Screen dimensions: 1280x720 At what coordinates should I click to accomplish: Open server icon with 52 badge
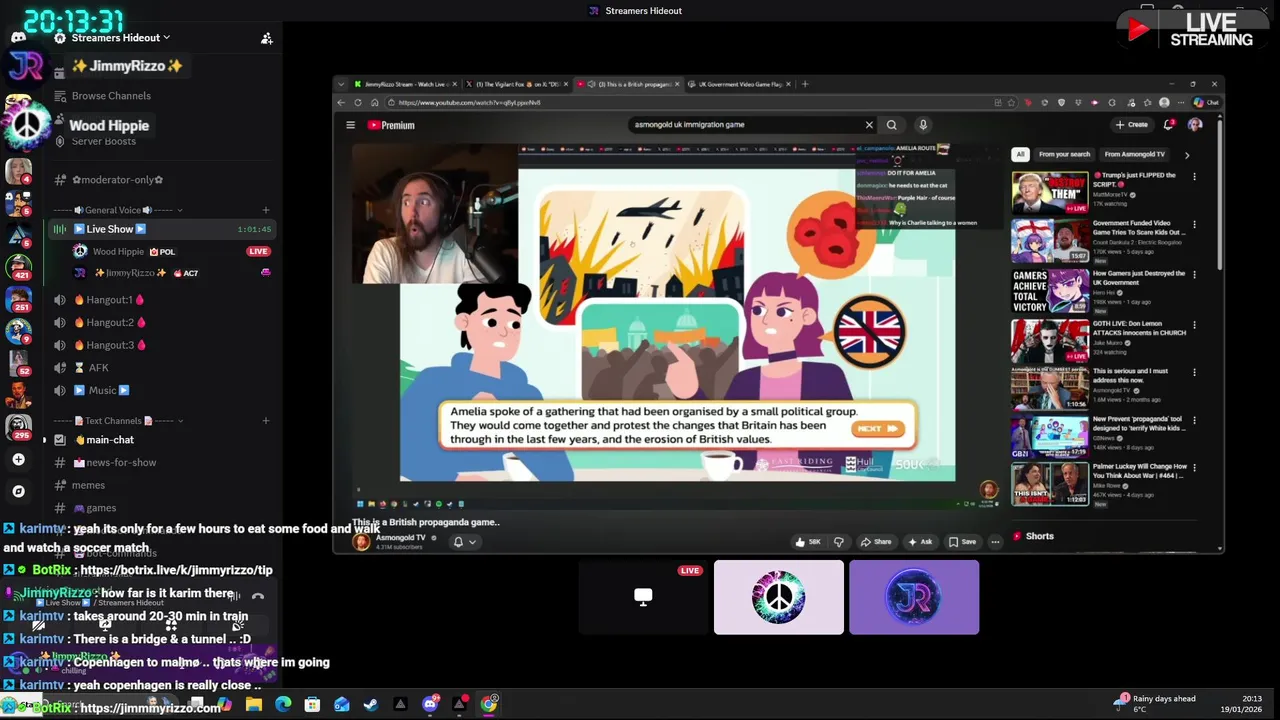point(18,362)
